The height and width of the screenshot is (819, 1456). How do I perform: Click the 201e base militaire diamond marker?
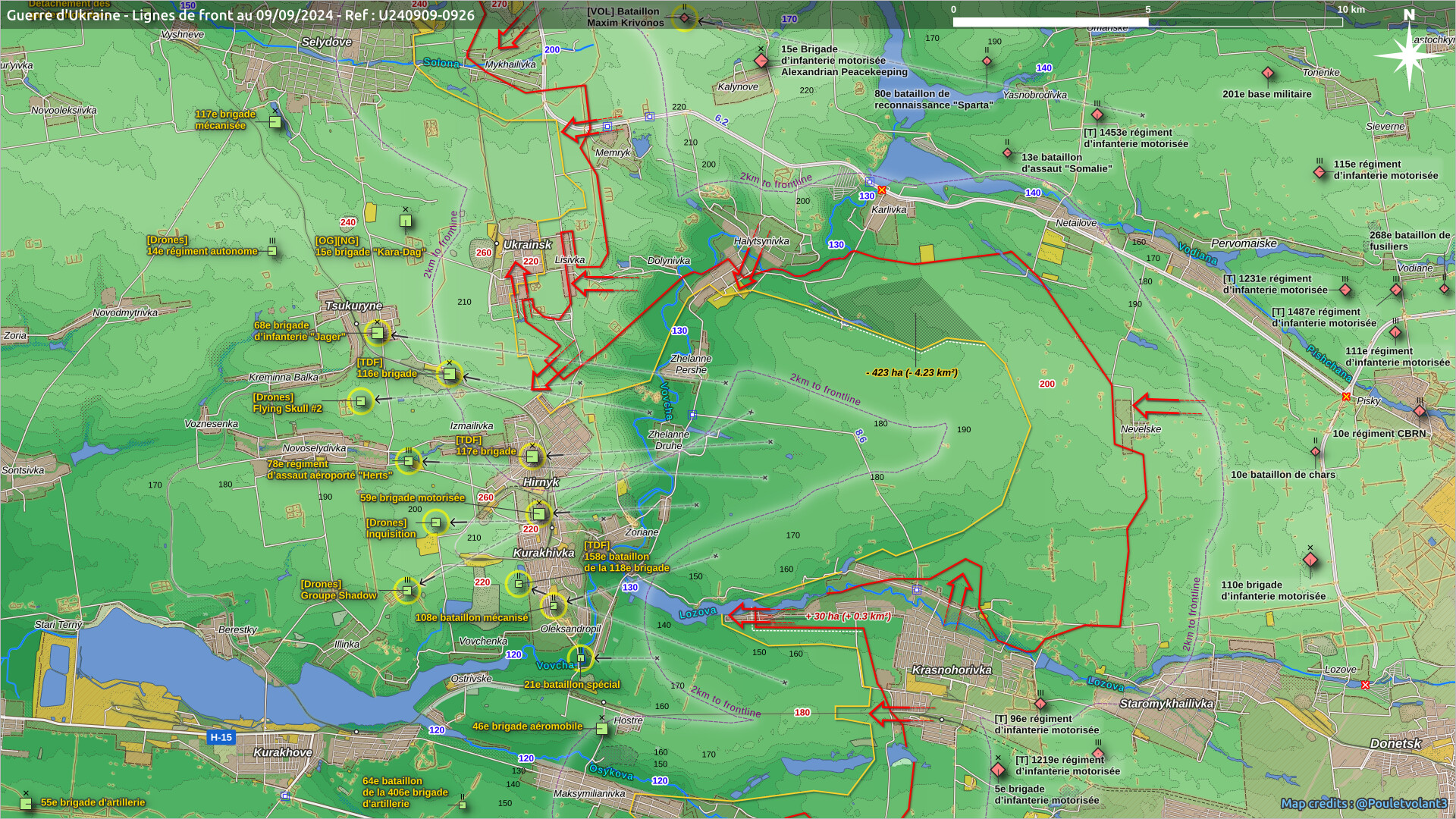(1268, 74)
